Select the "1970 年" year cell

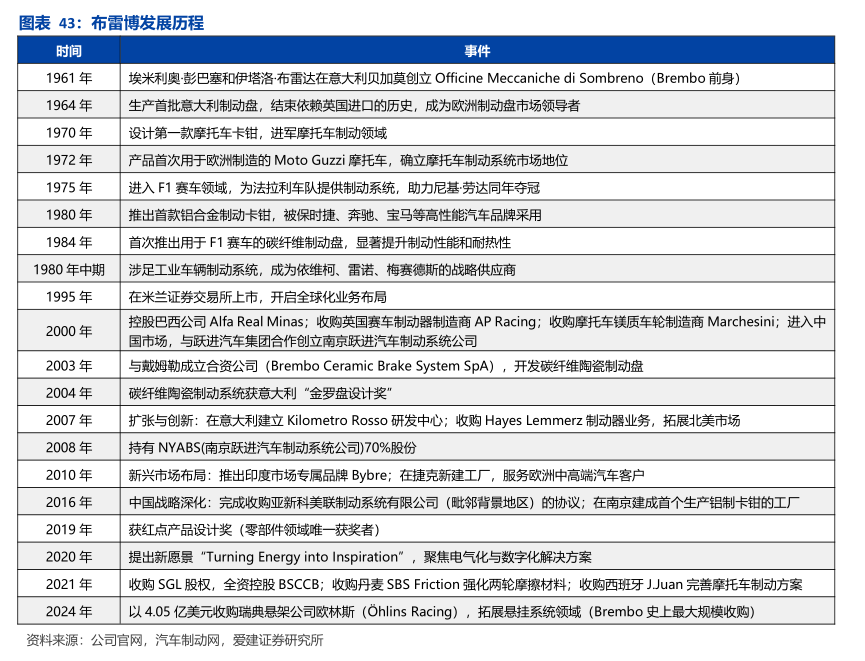click(x=68, y=132)
